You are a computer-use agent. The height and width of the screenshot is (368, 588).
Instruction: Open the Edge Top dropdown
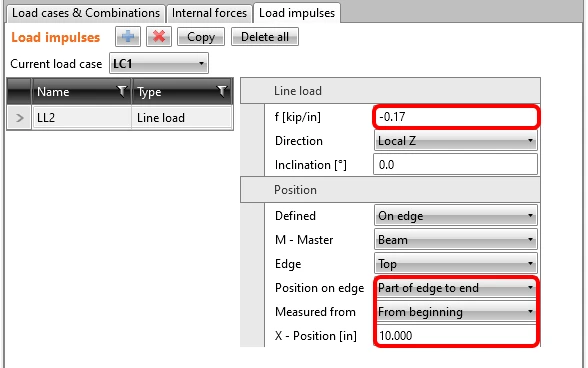[x=456, y=264]
